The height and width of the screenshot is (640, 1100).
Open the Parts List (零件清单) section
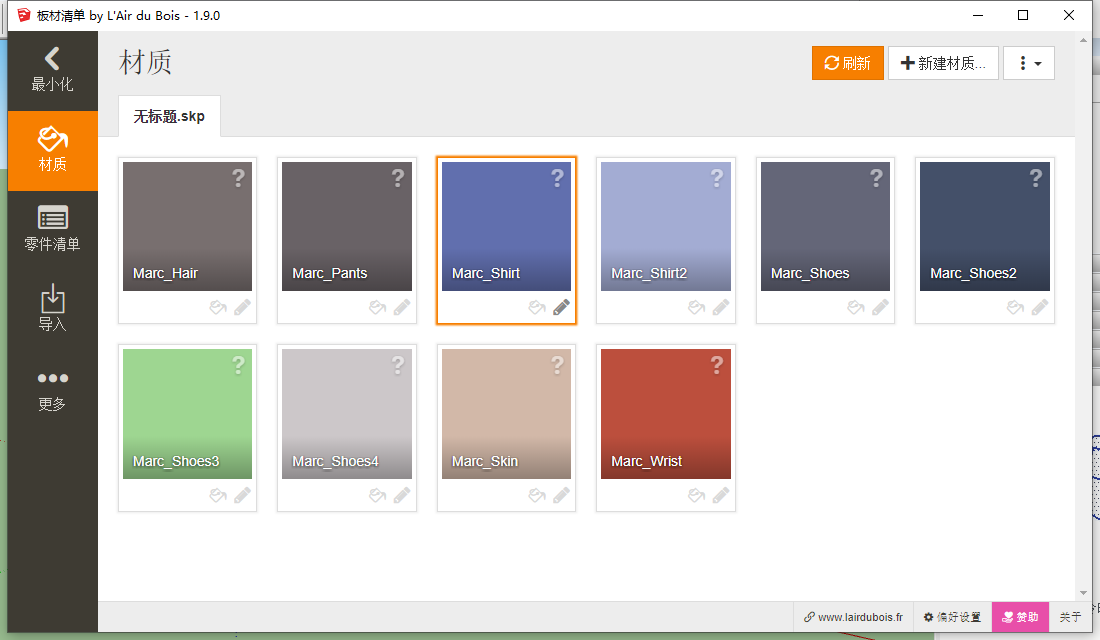point(53,229)
